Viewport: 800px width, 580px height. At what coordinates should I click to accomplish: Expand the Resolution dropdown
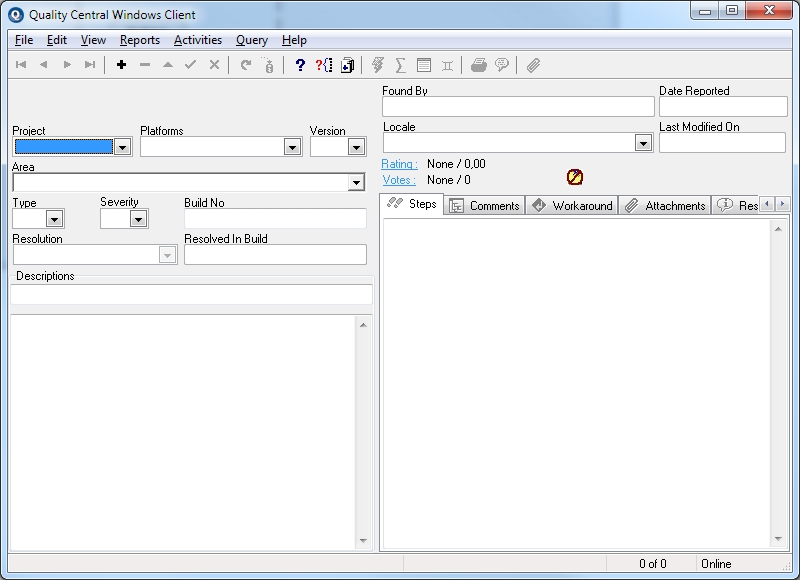point(167,255)
